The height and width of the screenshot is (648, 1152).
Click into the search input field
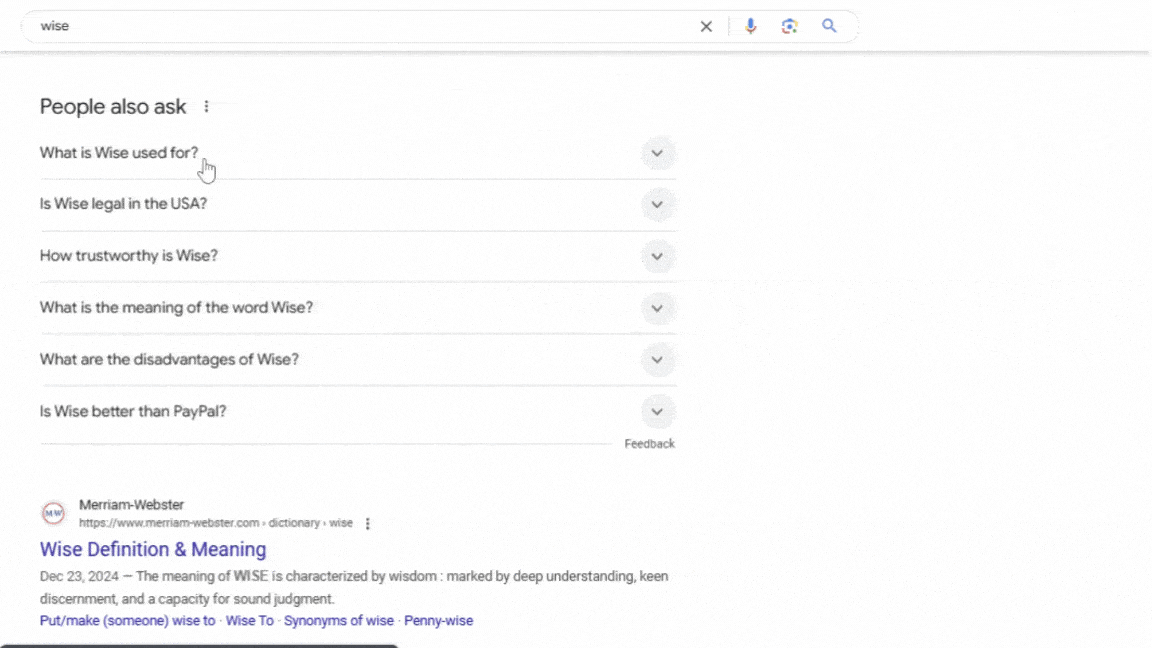coord(360,27)
